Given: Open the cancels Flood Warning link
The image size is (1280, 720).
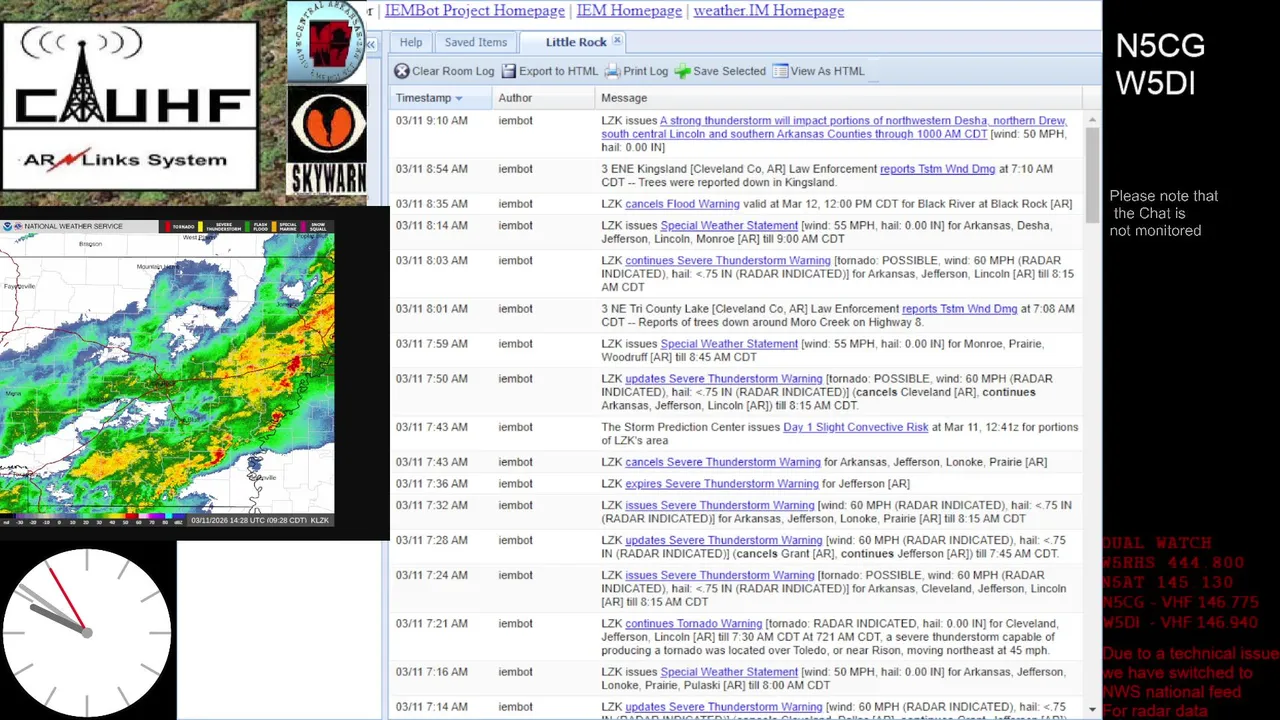Looking at the screenshot, I should click(x=682, y=204).
